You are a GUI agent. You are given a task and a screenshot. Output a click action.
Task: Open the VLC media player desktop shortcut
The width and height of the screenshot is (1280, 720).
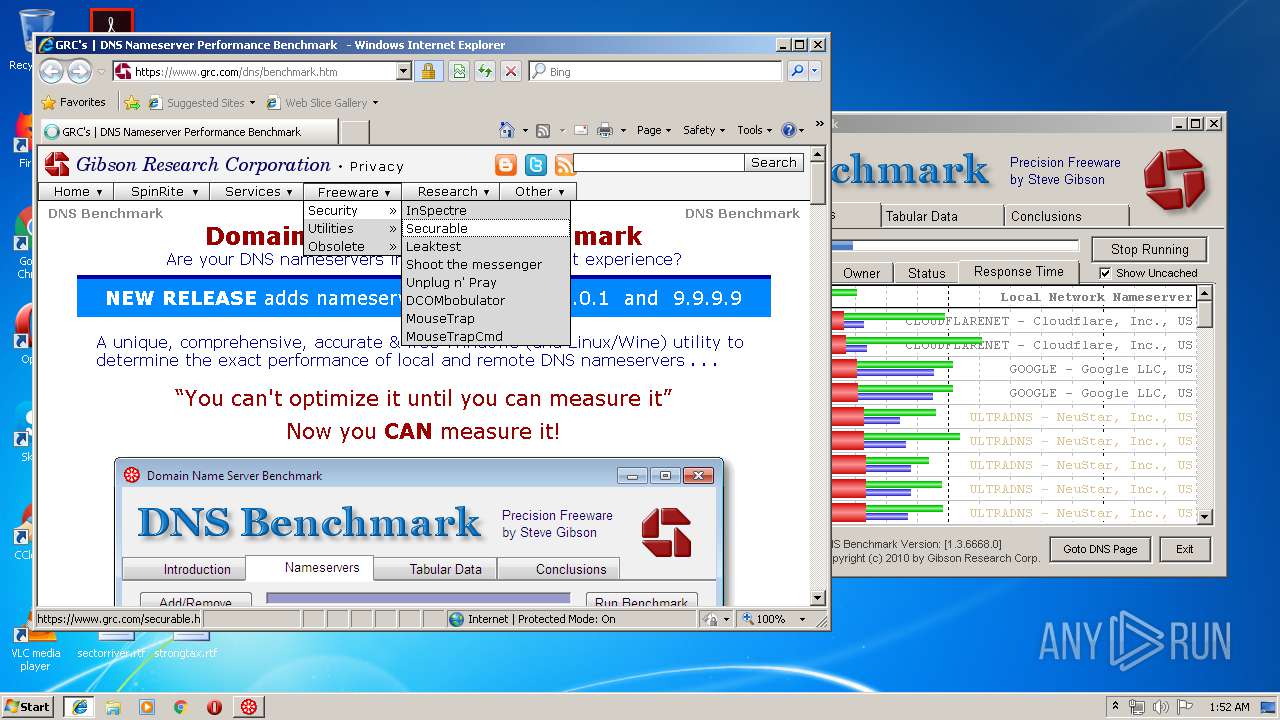(x=35, y=647)
